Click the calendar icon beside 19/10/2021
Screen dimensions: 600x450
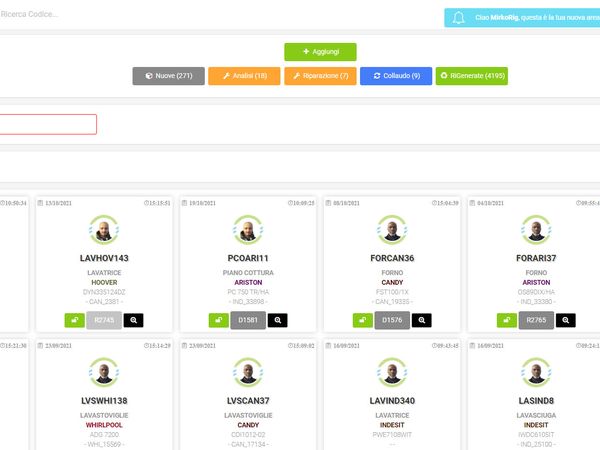point(184,203)
